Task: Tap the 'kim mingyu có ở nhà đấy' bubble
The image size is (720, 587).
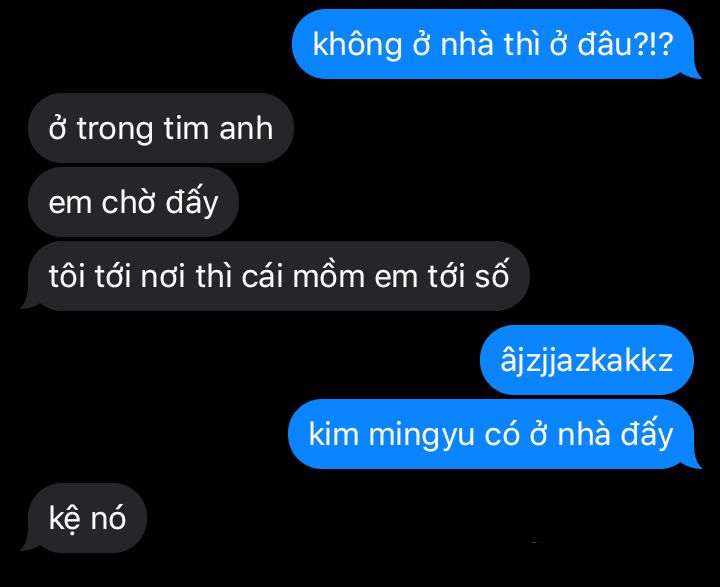Action: click(x=491, y=434)
